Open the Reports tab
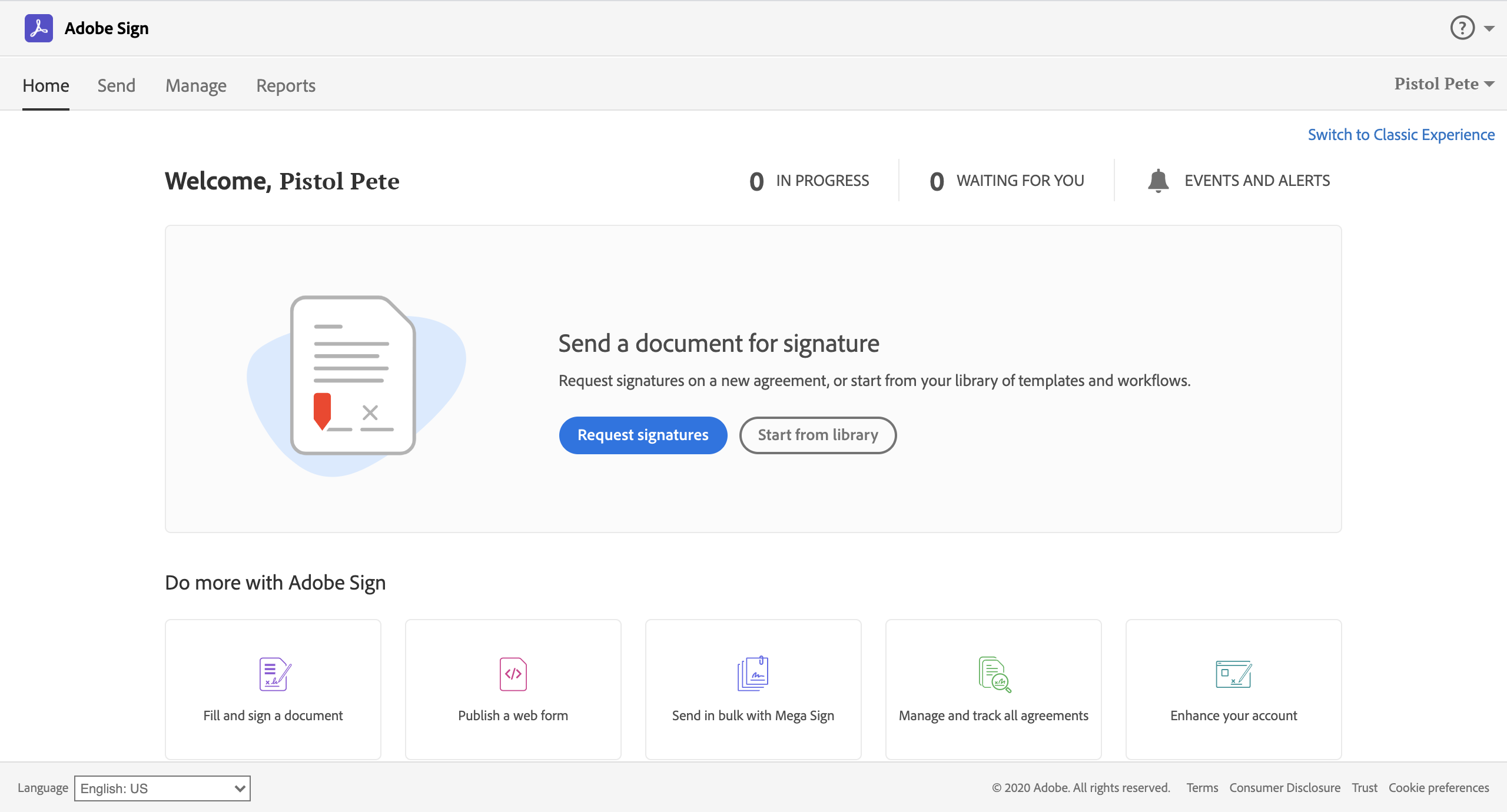1507x812 pixels. [x=286, y=86]
